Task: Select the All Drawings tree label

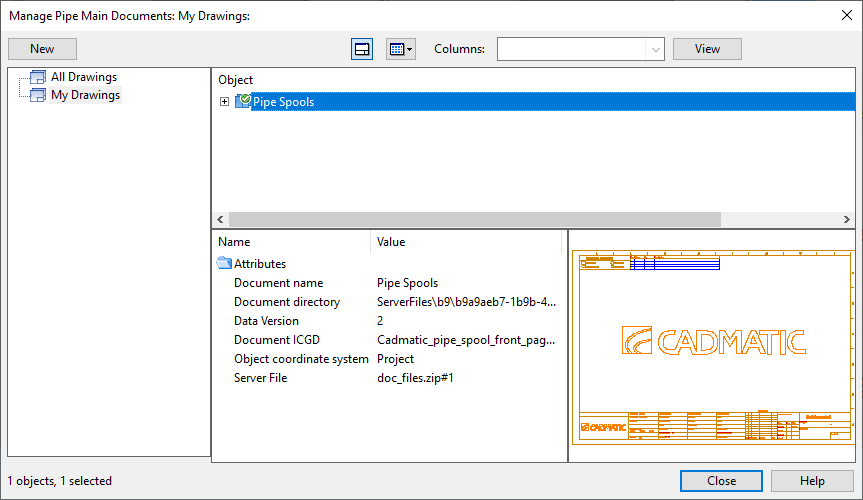Action: [84, 77]
